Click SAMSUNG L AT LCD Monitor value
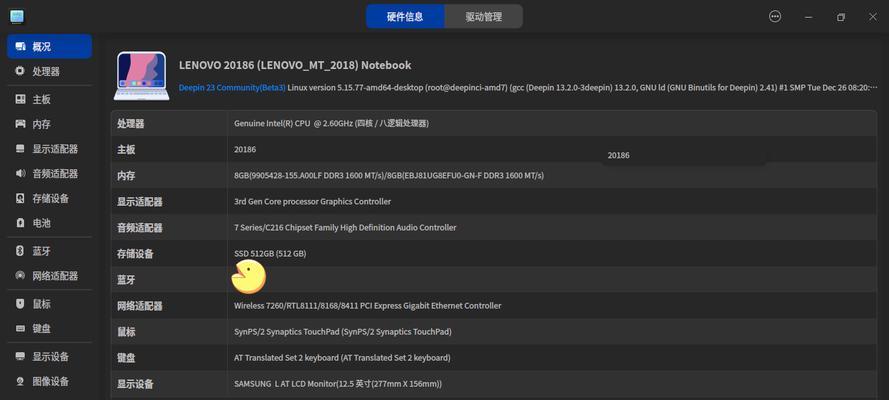889x400 pixels. [338, 384]
